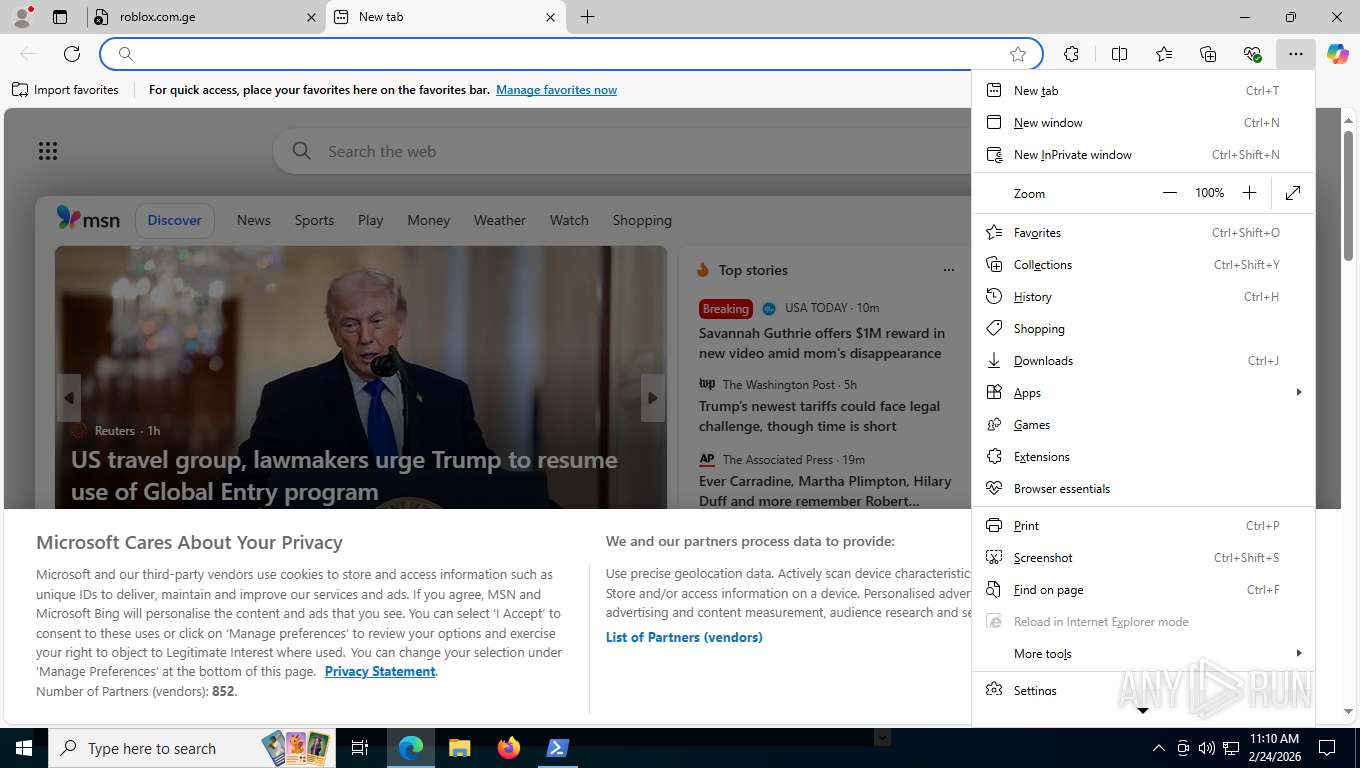Close the New tab tab

coord(550,17)
